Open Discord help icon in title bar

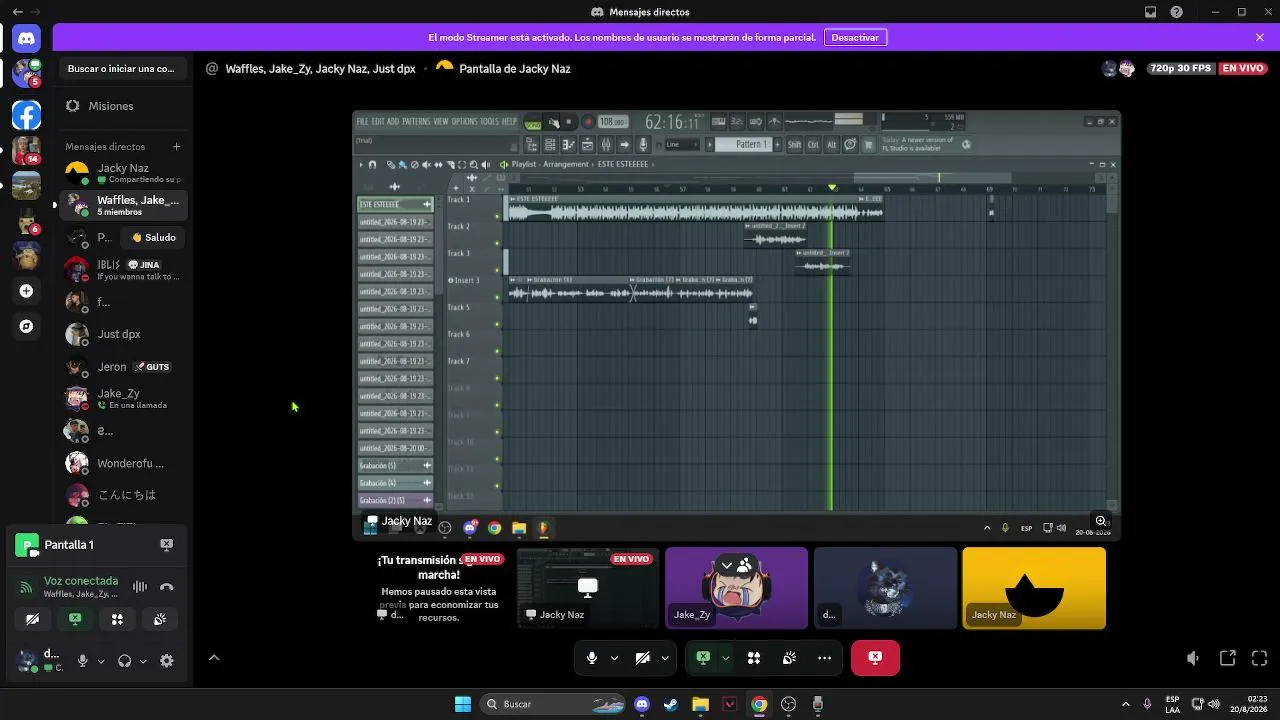(1177, 12)
